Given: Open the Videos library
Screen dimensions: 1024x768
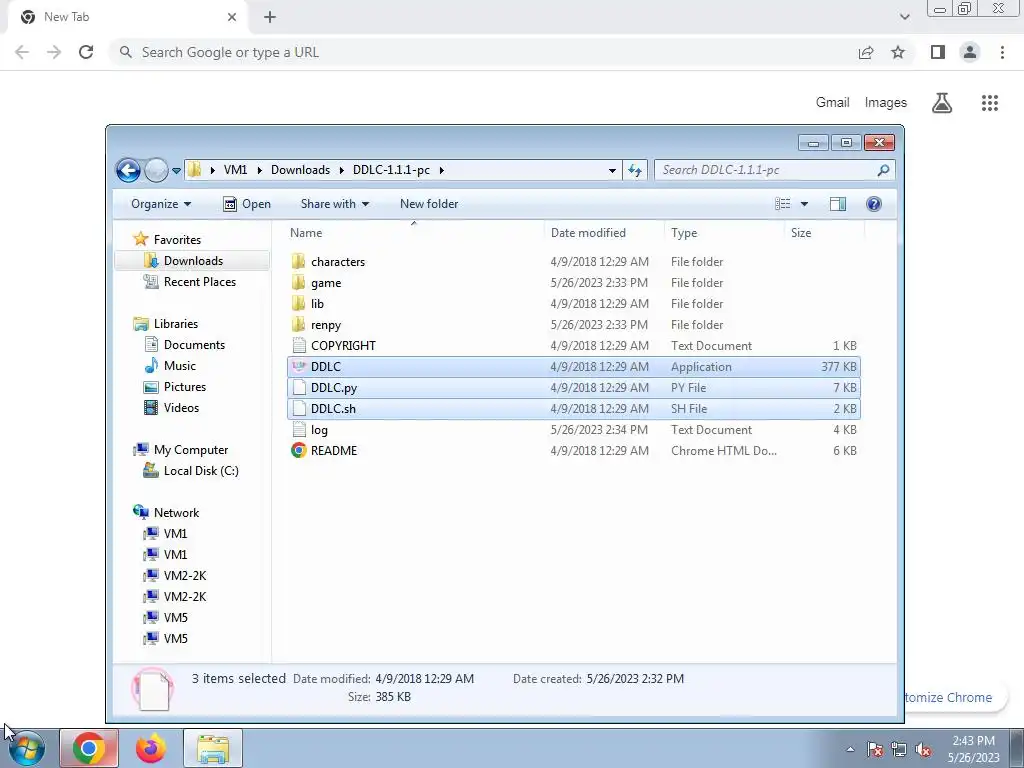Looking at the screenshot, I should point(181,407).
